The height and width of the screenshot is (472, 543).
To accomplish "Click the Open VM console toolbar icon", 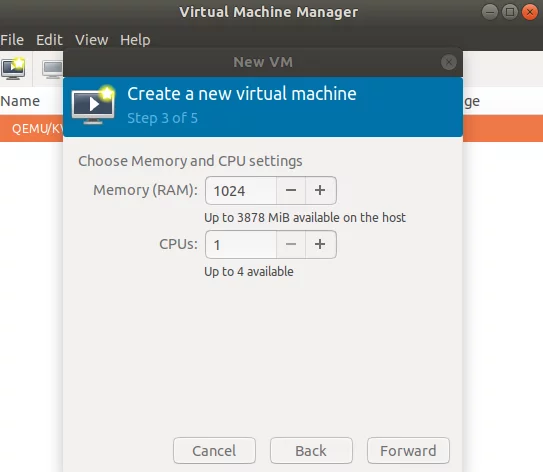I will [52, 69].
